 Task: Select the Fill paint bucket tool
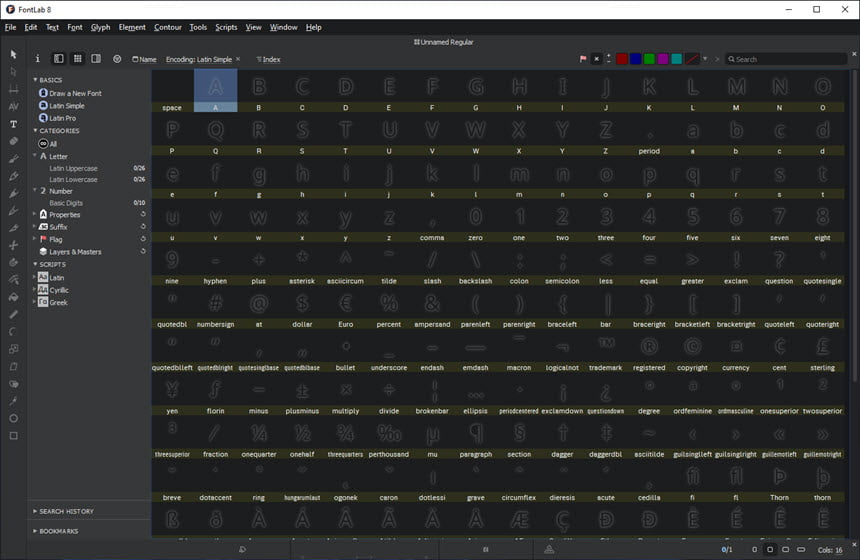tap(13, 297)
